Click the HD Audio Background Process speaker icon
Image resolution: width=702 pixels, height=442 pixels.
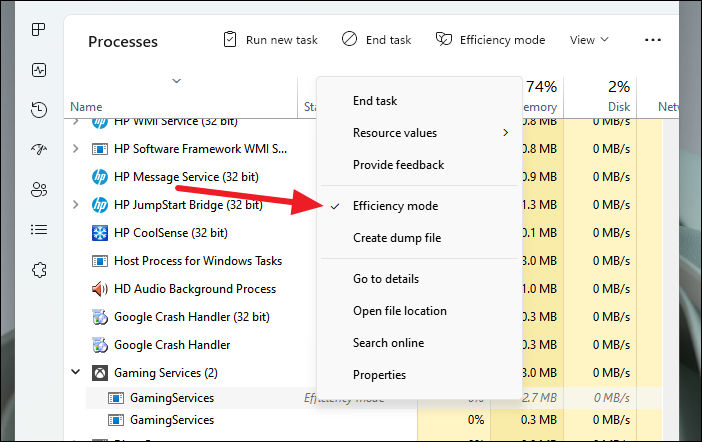[x=100, y=289]
